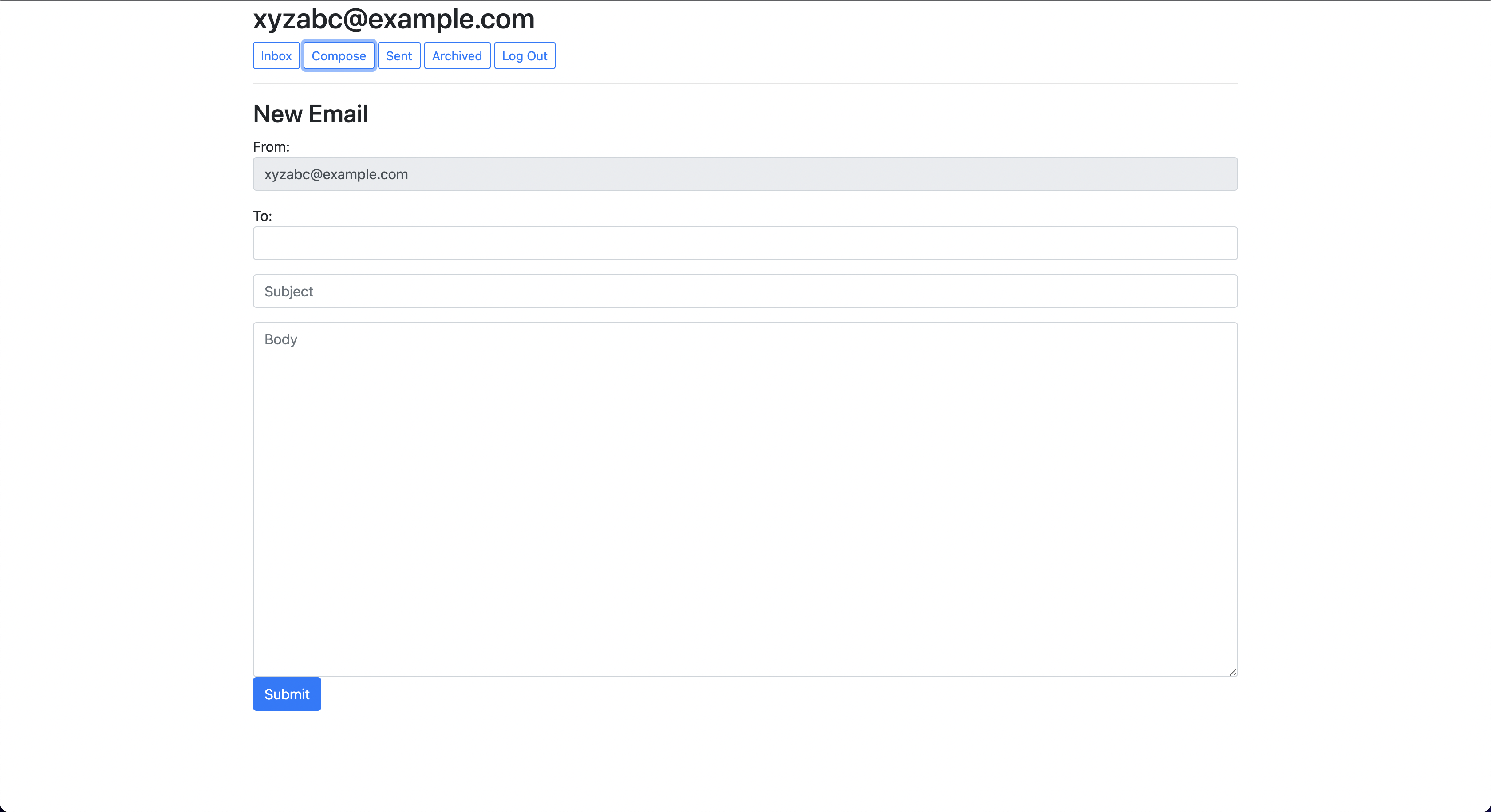View the Sent mailbox
Image resolution: width=1491 pixels, height=812 pixels.
coord(399,55)
